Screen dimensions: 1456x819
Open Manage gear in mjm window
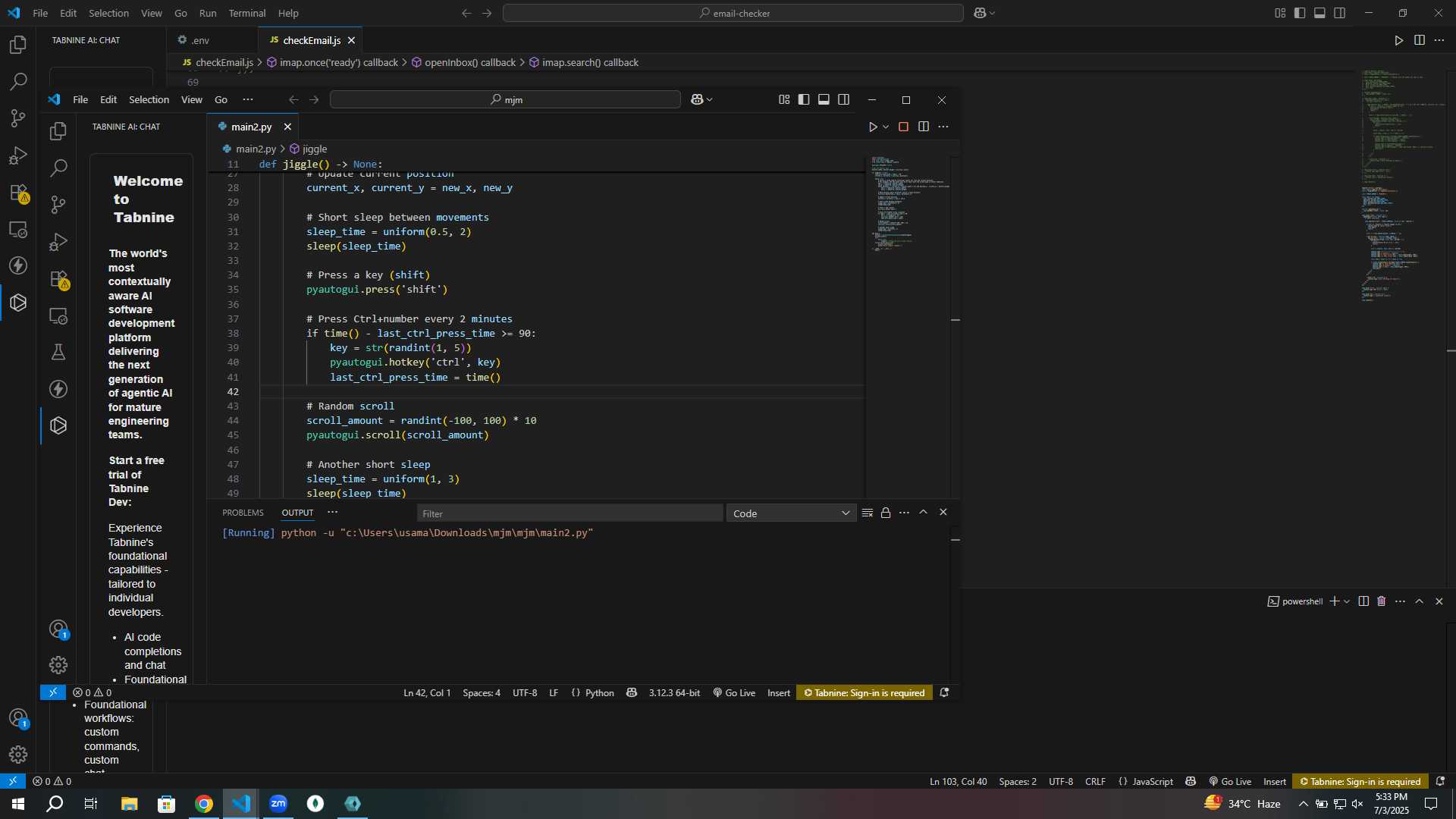pos(58,665)
